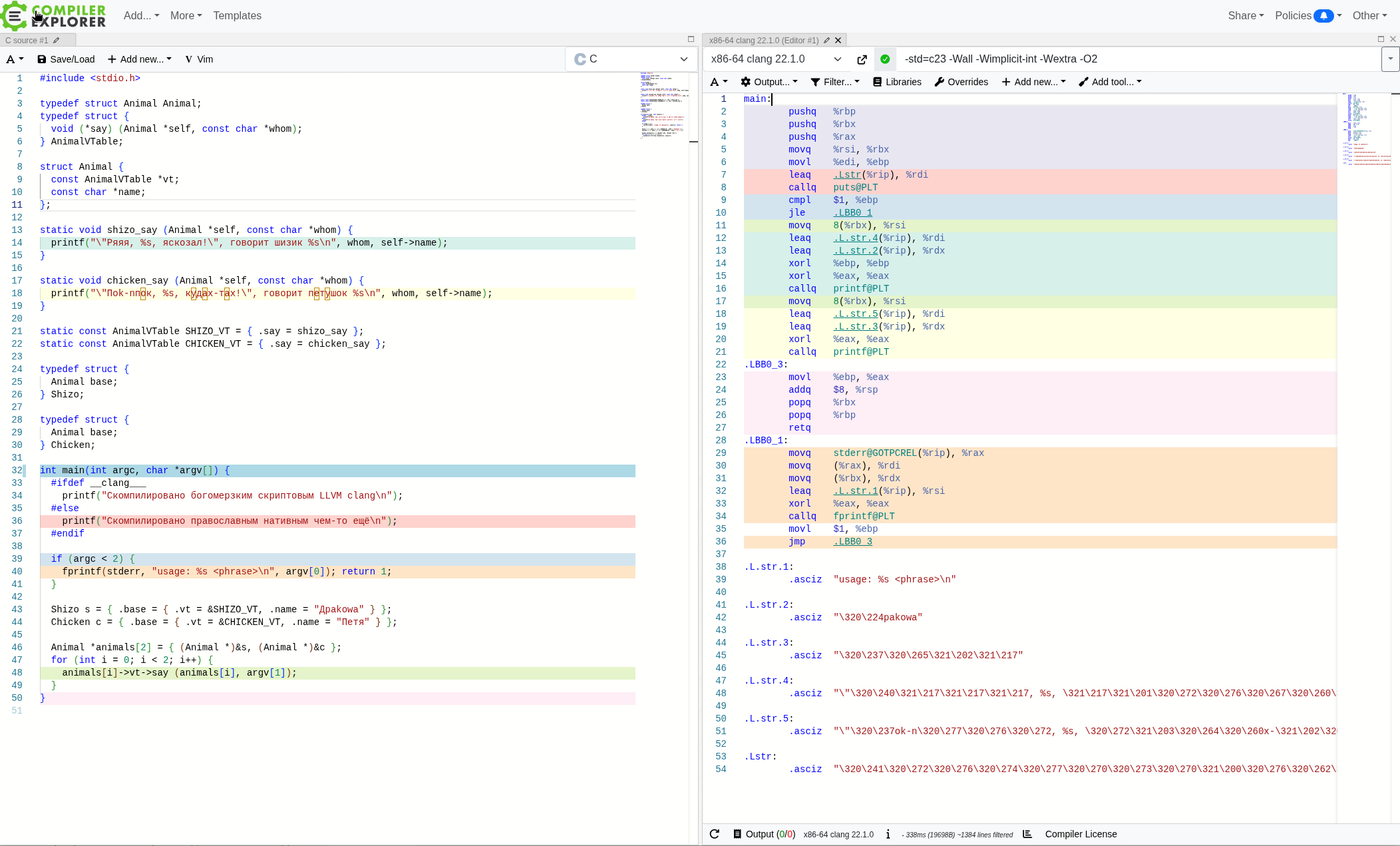Click the source code minimap

(663, 105)
